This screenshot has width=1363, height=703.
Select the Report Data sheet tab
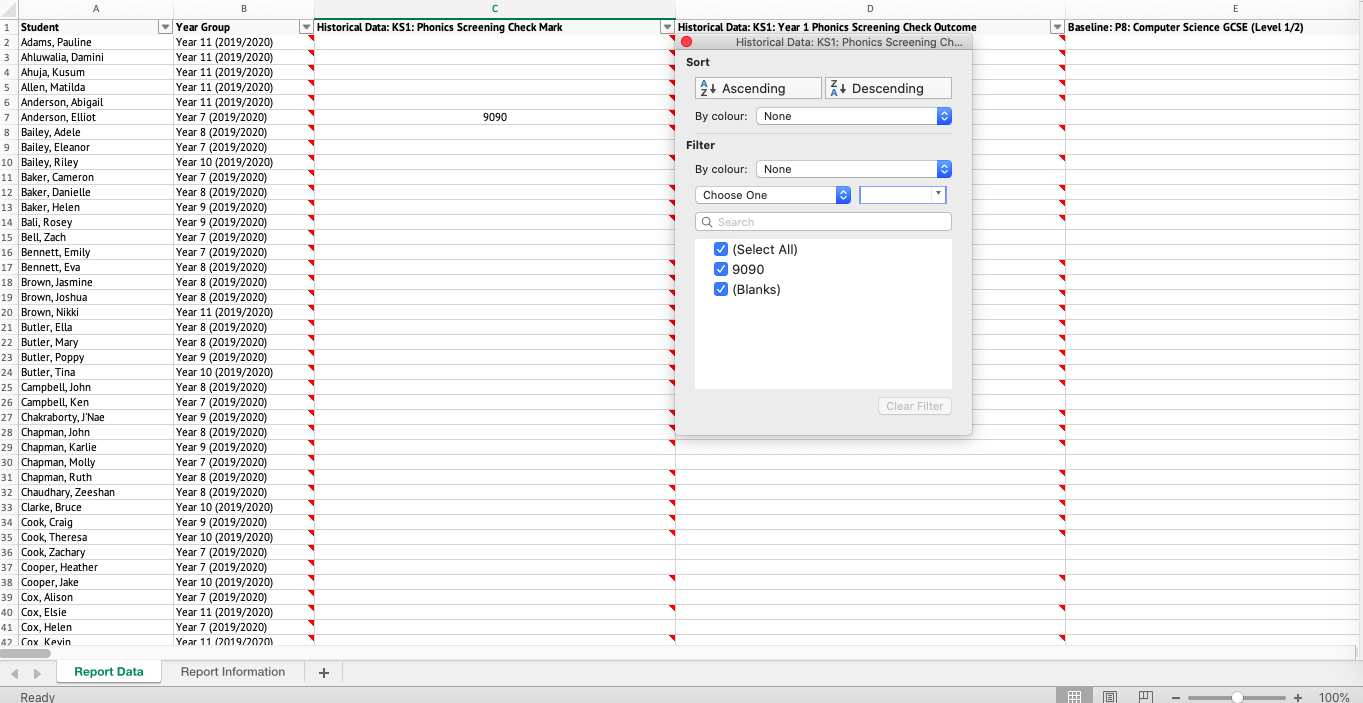coord(108,671)
